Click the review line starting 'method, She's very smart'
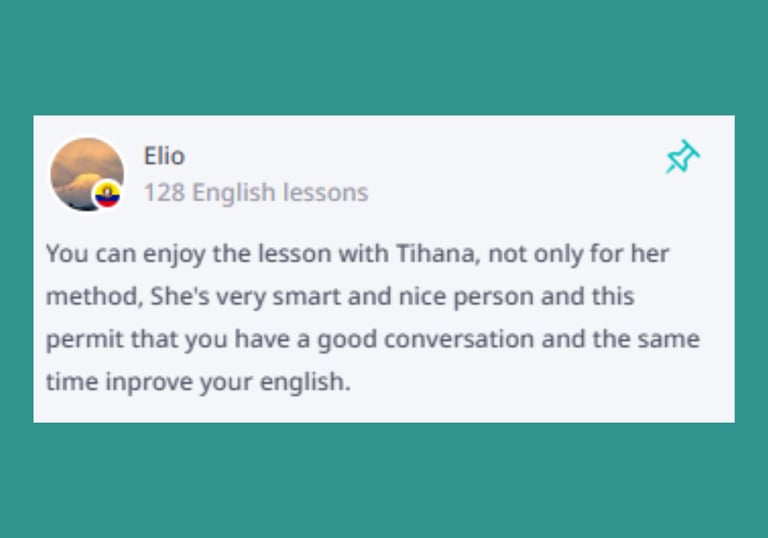This screenshot has height=538, width=768. 340,297
